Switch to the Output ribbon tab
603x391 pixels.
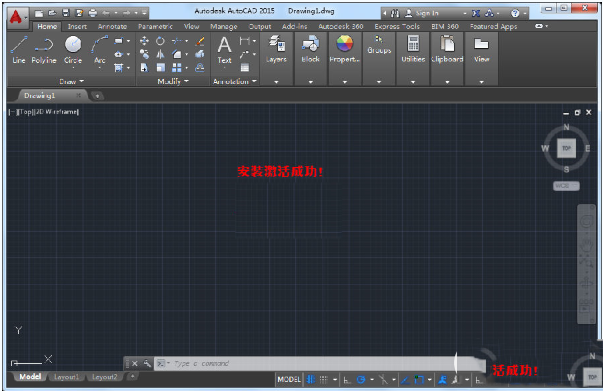[x=260, y=27]
